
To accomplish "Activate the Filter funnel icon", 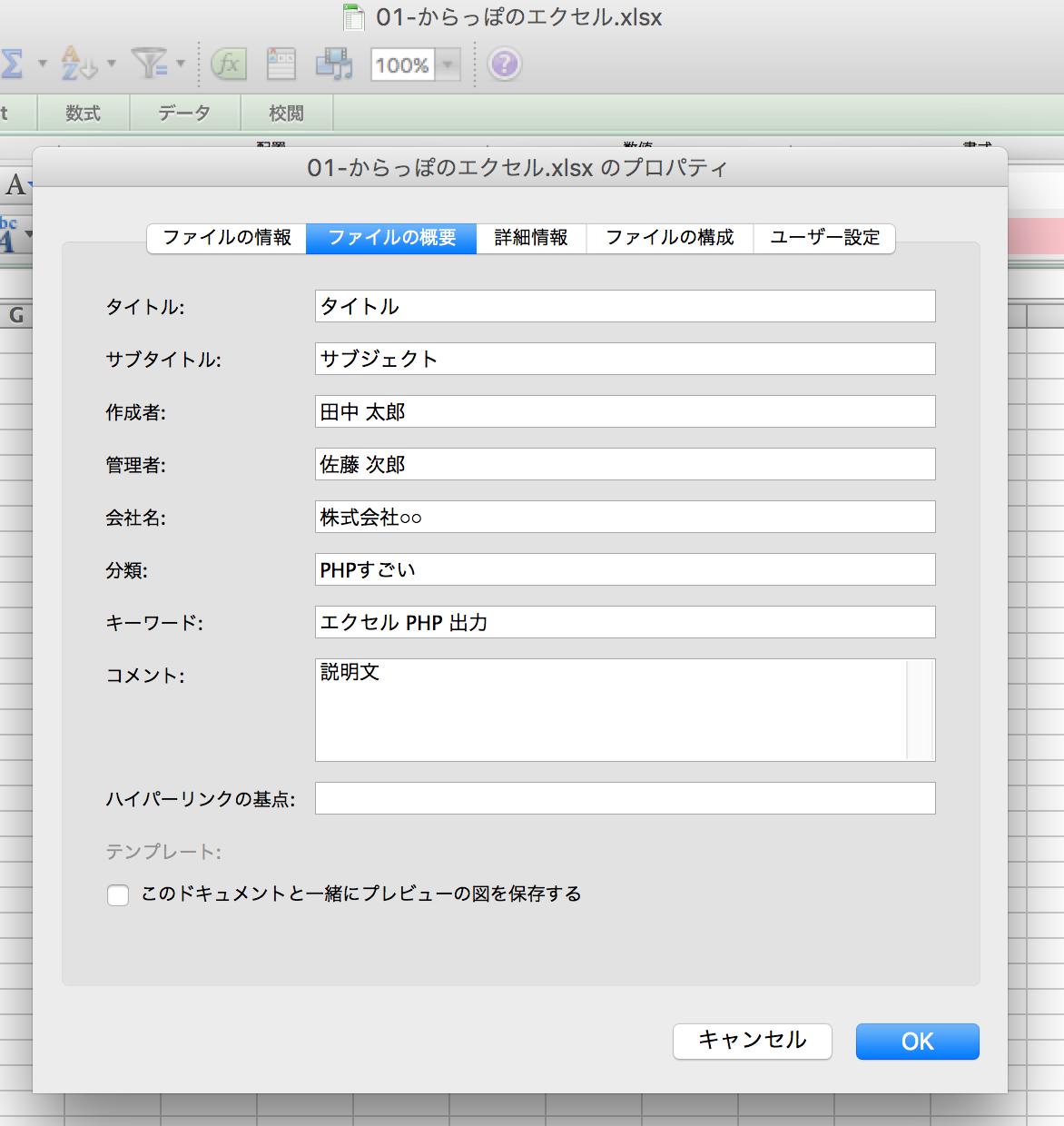I will point(150,64).
